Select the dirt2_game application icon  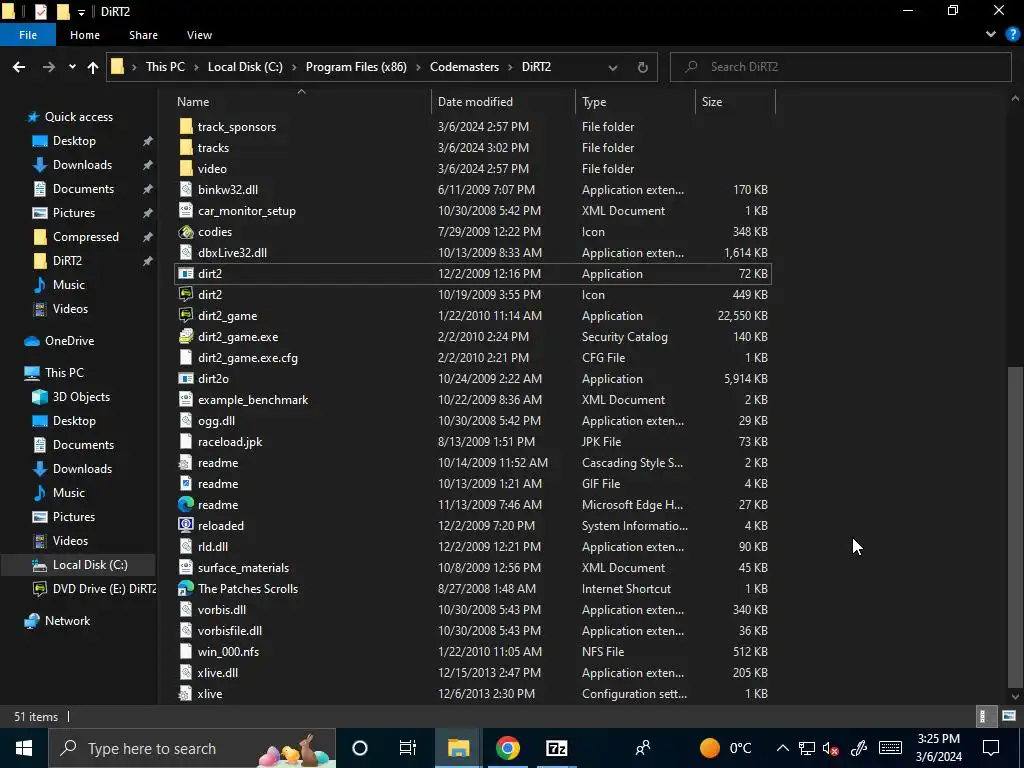point(186,315)
